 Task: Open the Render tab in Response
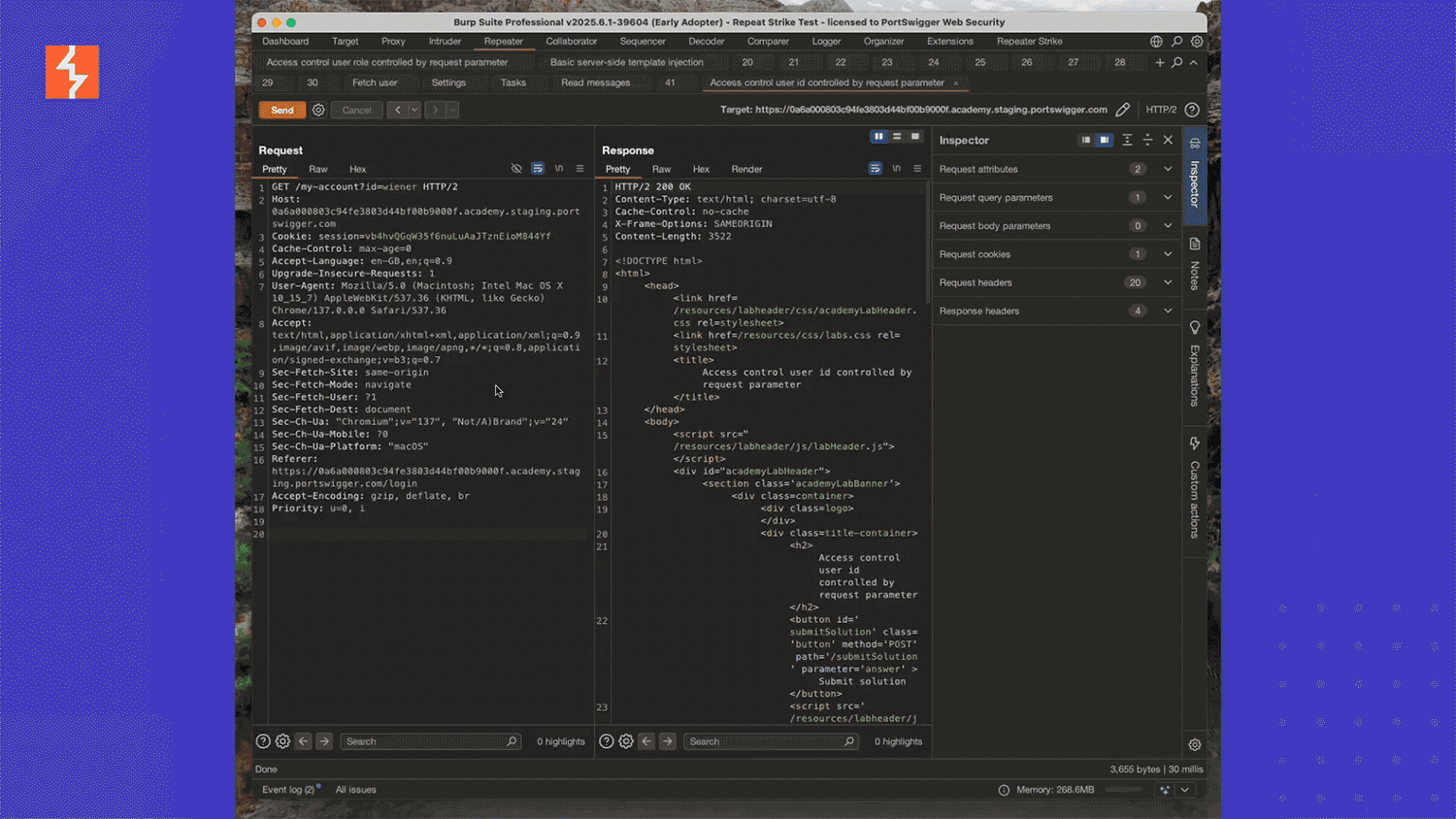pyautogui.click(x=746, y=169)
